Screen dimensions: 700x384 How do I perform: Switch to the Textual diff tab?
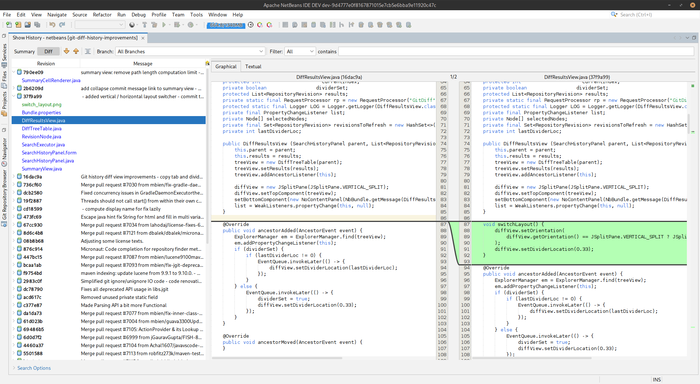(253, 66)
